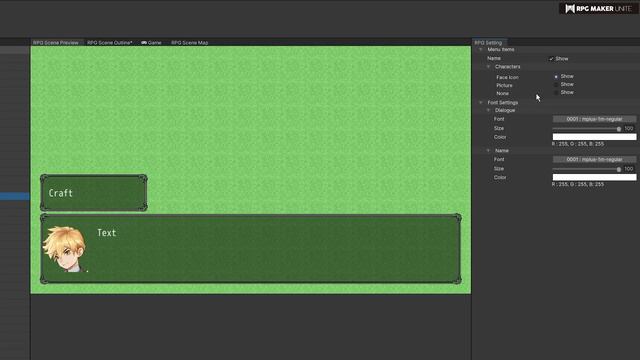Click the Dialogue RGB value text

[578, 144]
